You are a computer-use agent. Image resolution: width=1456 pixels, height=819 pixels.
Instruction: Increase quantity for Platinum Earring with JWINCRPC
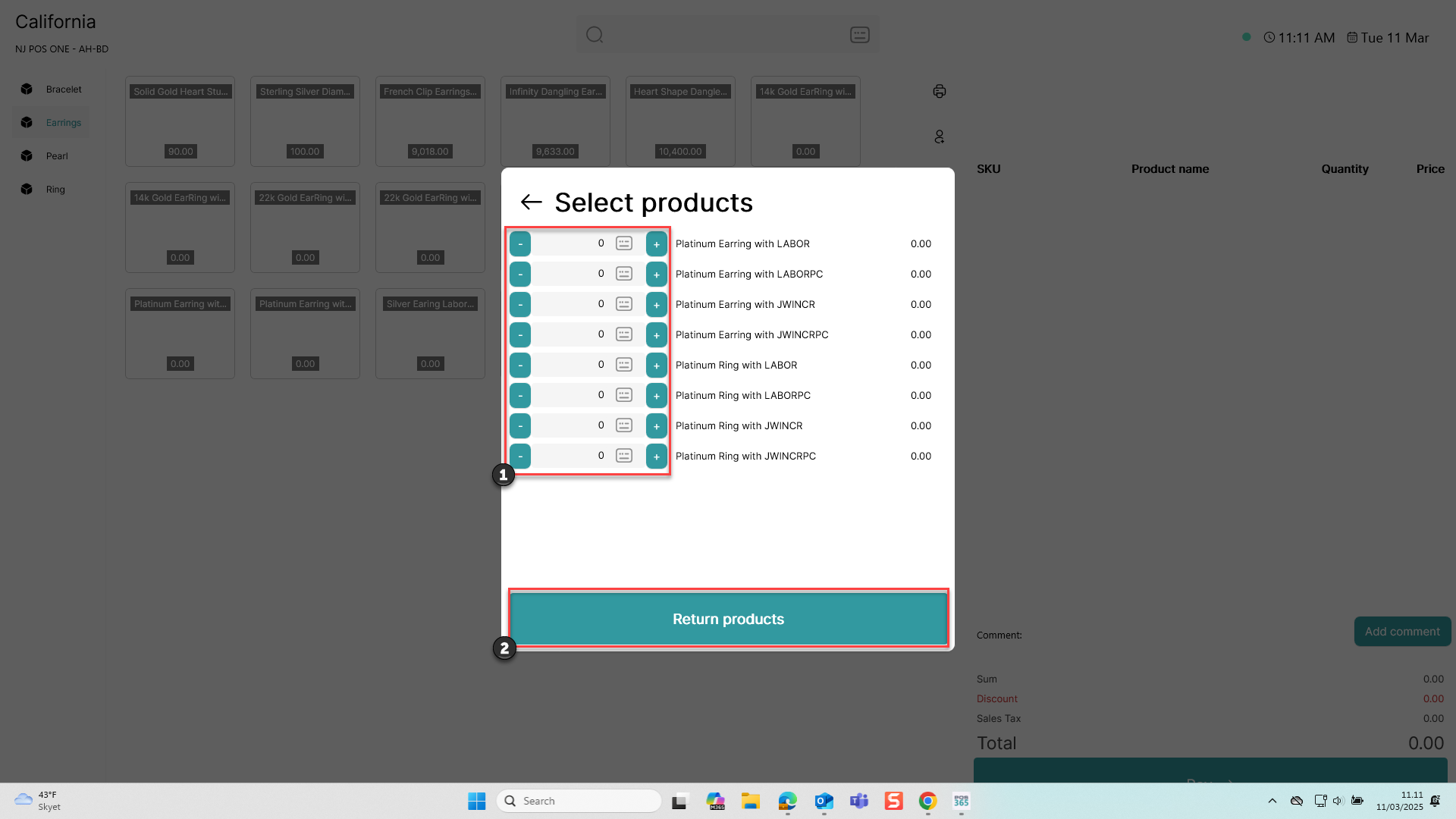coord(657,334)
